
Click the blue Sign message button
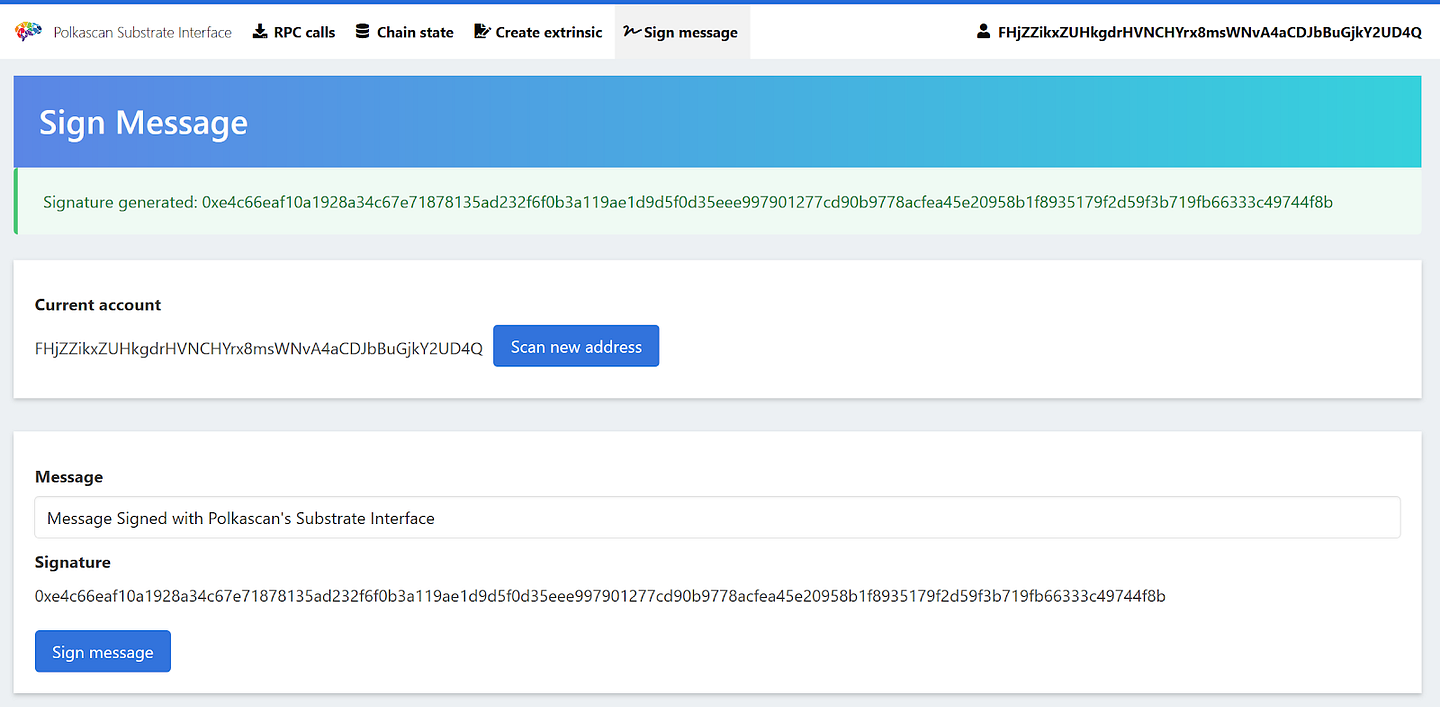(x=103, y=652)
